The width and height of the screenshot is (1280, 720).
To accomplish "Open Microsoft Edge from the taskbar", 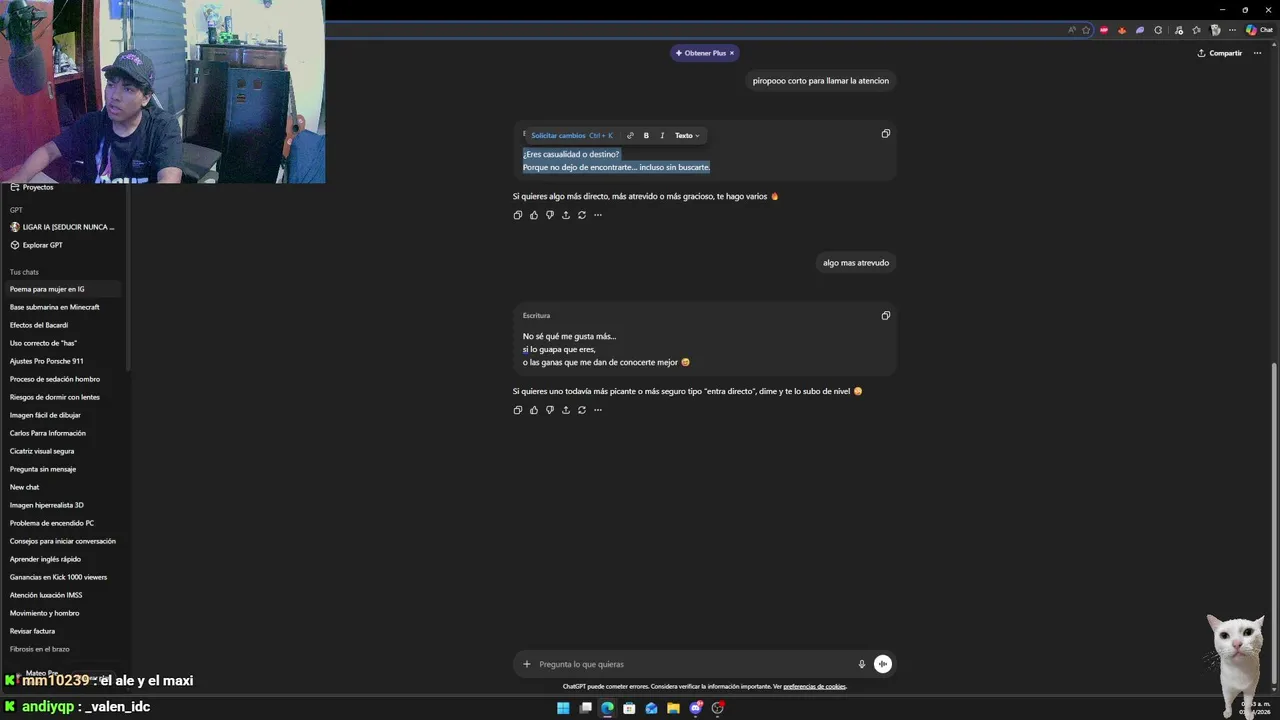I will 607,708.
